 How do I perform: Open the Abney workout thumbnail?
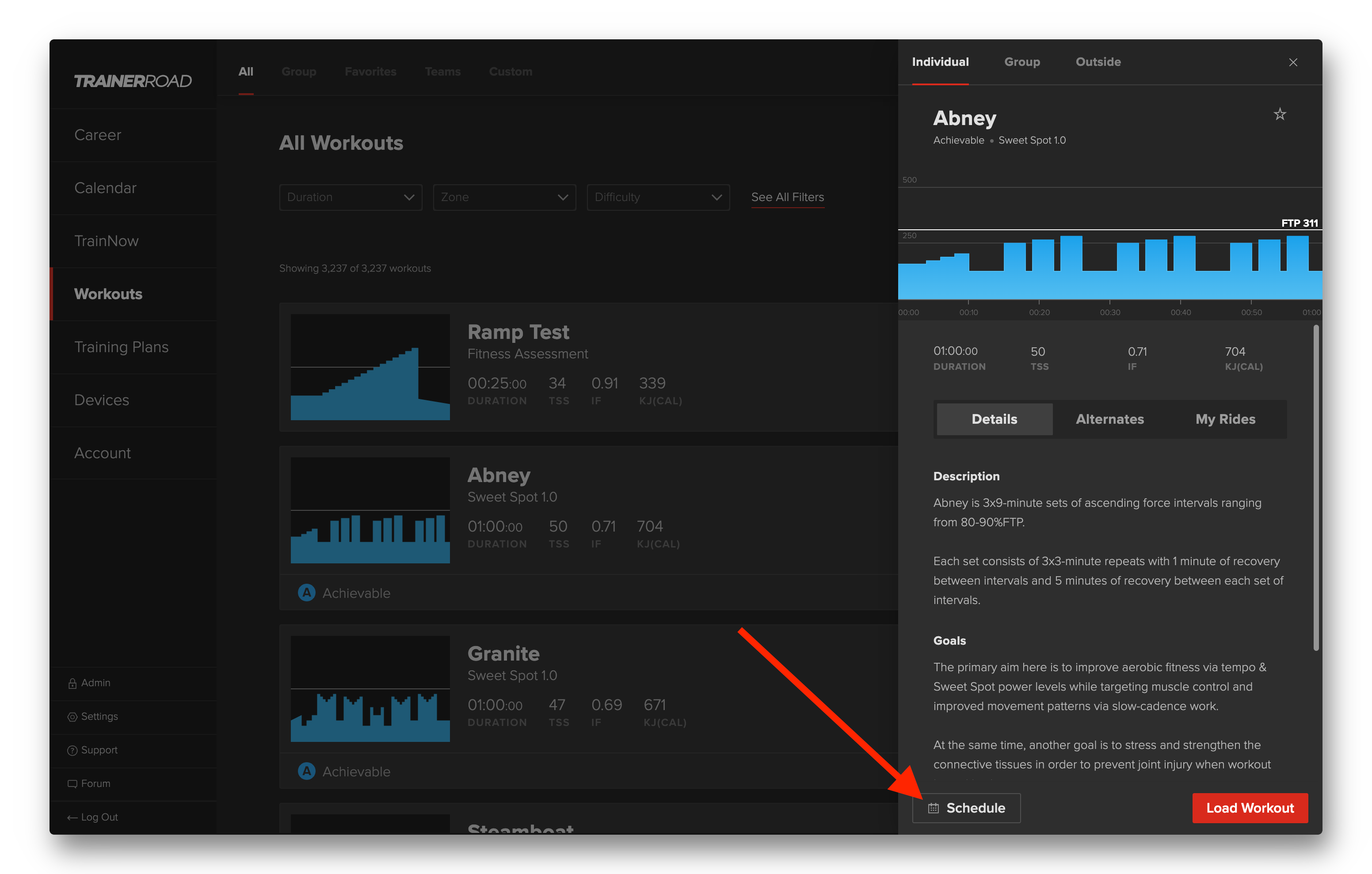coord(370,510)
